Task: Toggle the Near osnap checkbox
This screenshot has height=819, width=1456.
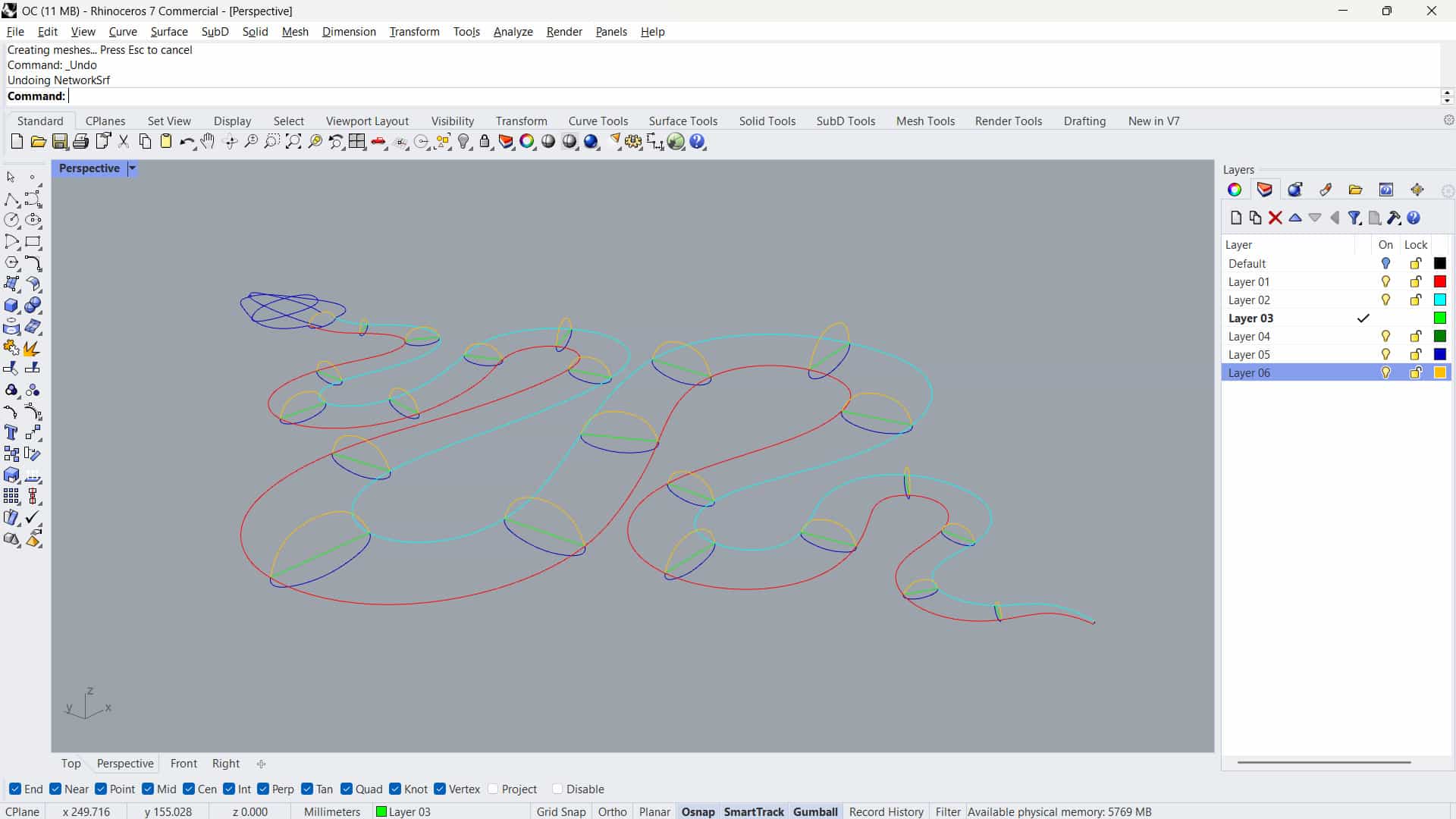Action: click(55, 789)
